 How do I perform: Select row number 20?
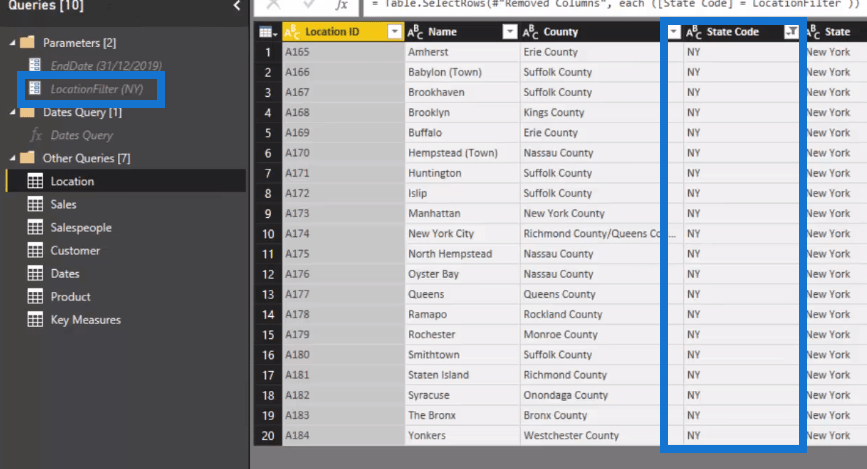point(268,435)
